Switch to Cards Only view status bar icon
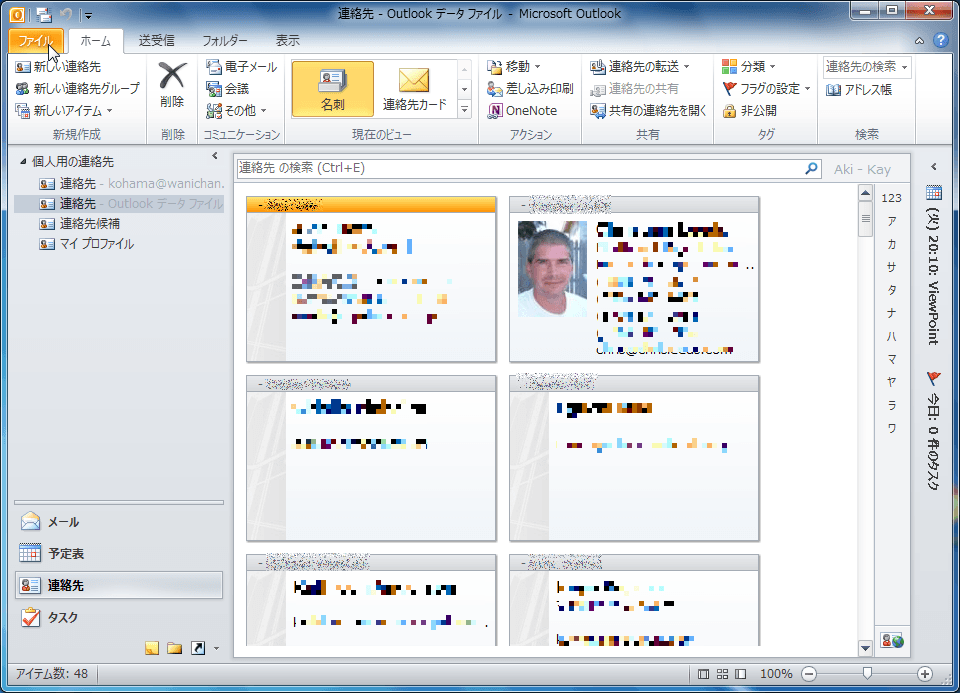Image resolution: width=960 pixels, height=693 pixels. 722,674
